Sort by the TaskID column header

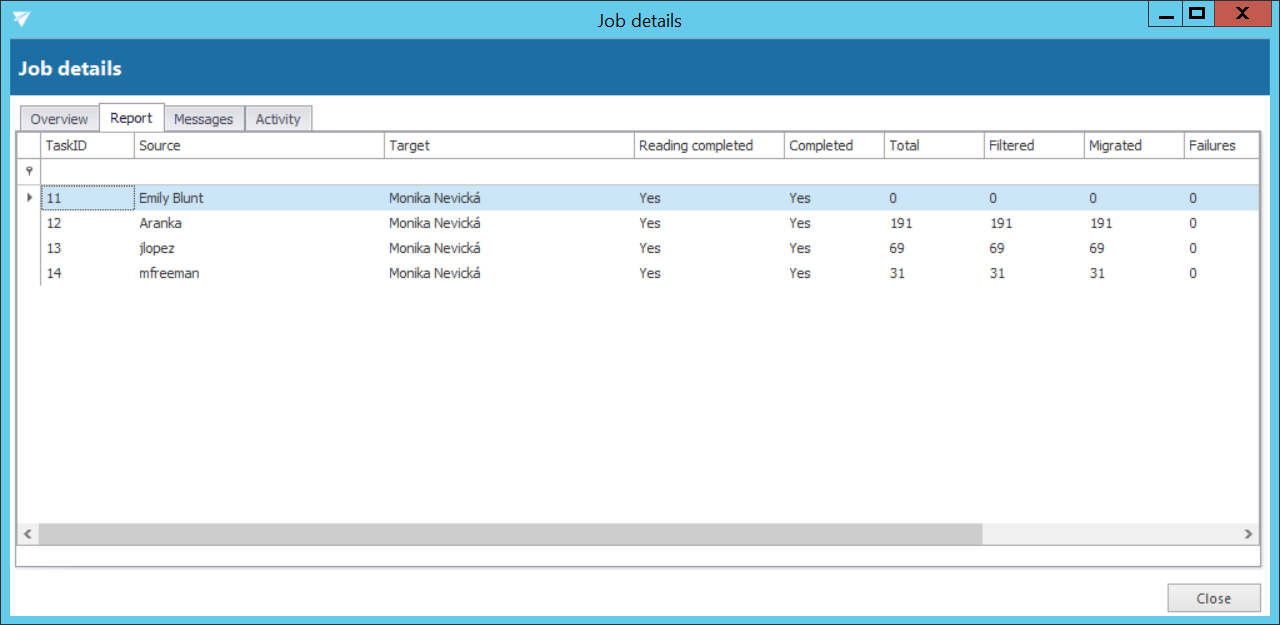click(x=87, y=146)
